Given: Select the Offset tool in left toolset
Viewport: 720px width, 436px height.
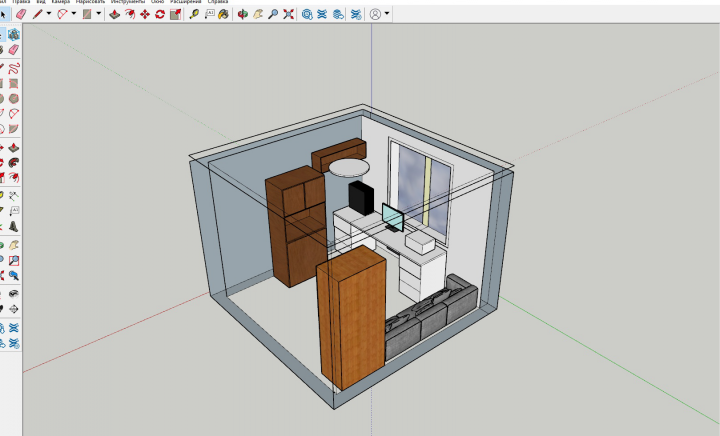Looking at the screenshot, I should click(x=14, y=178).
